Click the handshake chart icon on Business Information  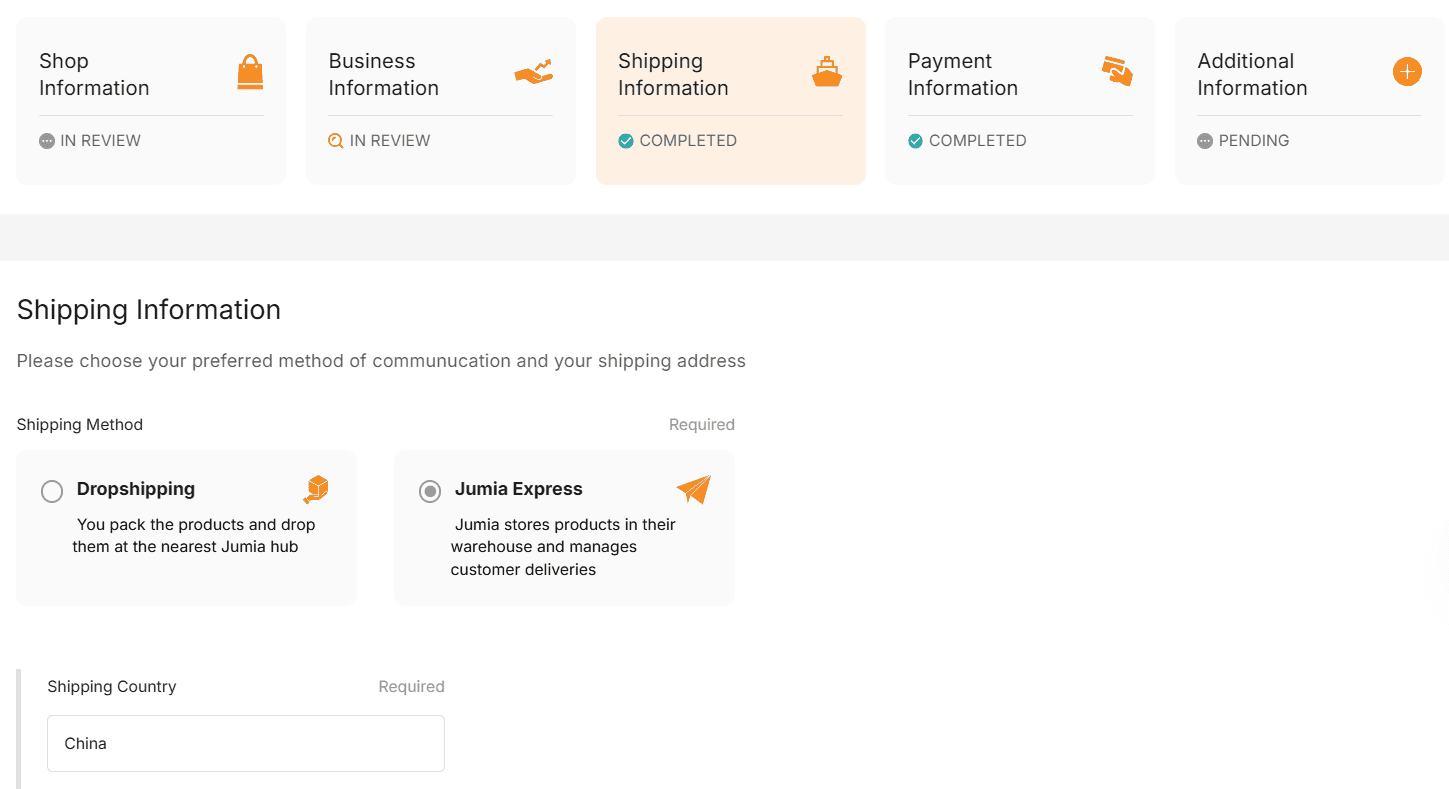point(533,73)
